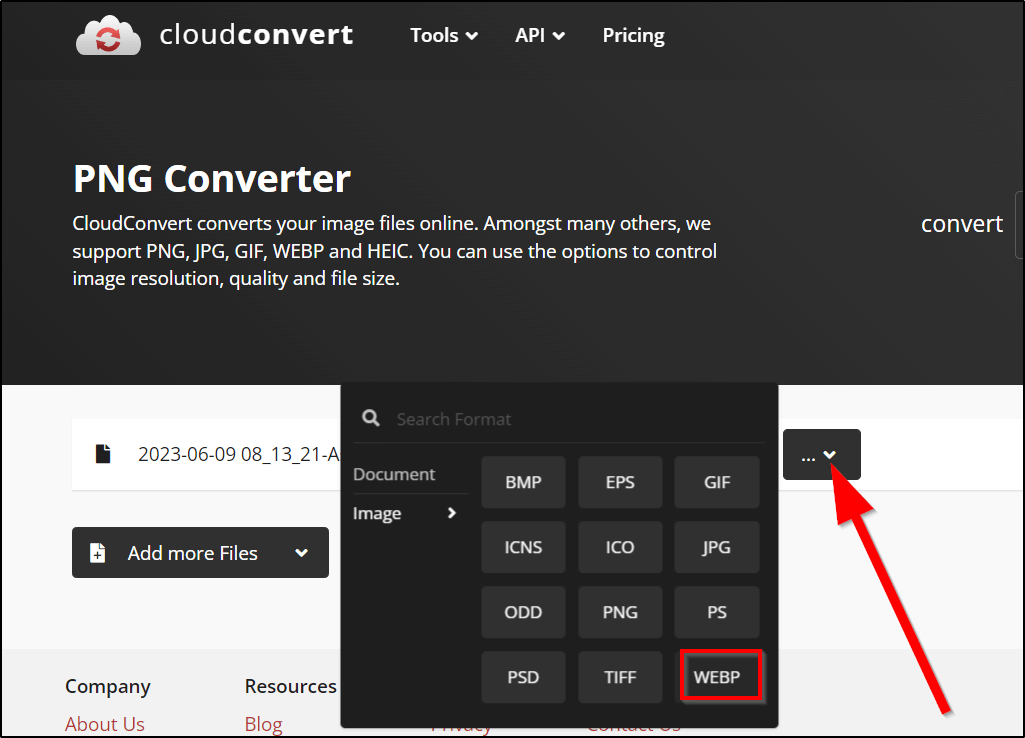Click the file document icon beside the filename
This screenshot has height=738, width=1025.
103,453
